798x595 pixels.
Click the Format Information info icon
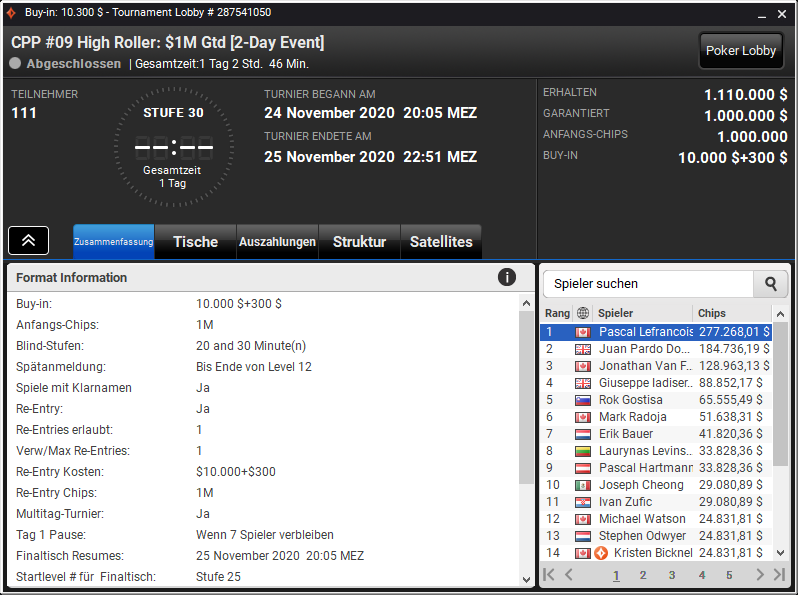point(506,277)
